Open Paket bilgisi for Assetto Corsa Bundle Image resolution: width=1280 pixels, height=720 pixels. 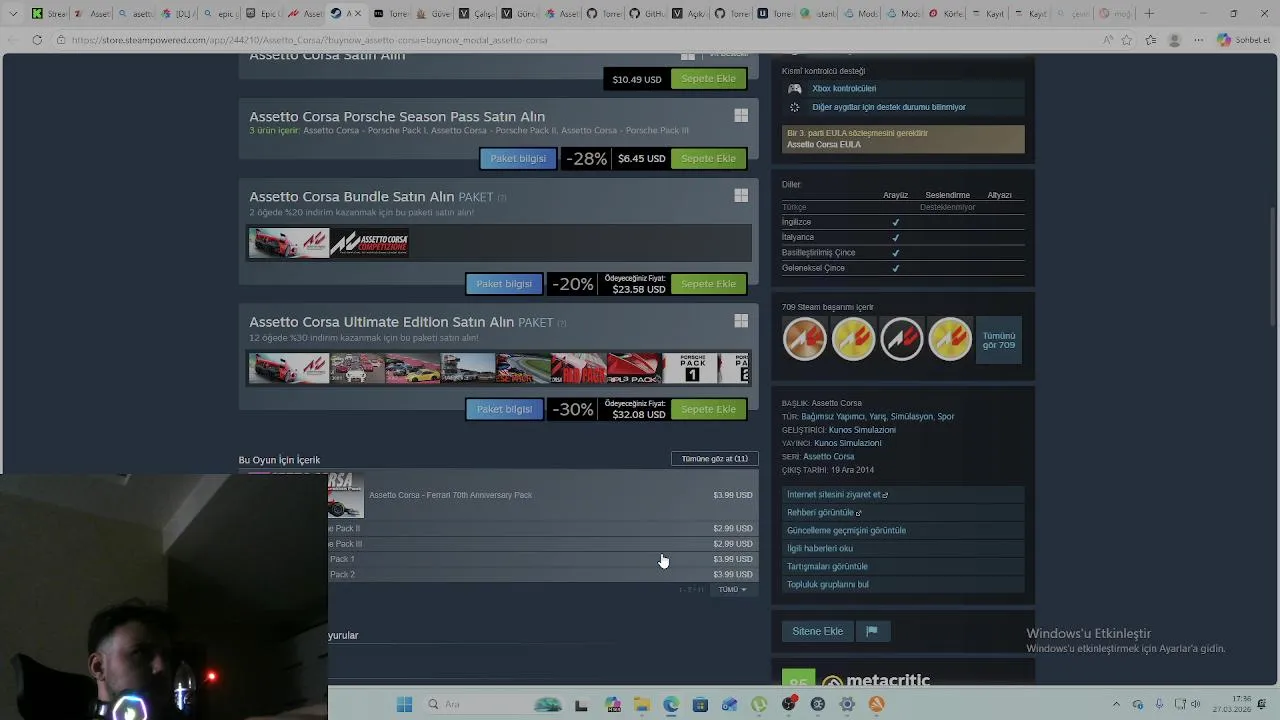pyautogui.click(x=504, y=284)
